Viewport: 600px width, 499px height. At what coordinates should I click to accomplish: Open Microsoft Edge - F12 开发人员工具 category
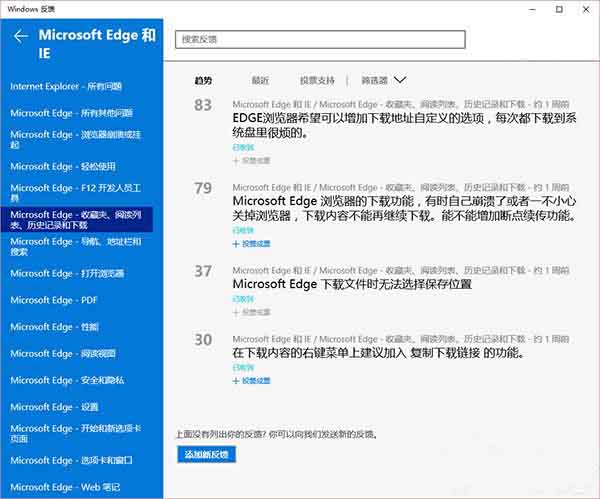click(x=75, y=193)
